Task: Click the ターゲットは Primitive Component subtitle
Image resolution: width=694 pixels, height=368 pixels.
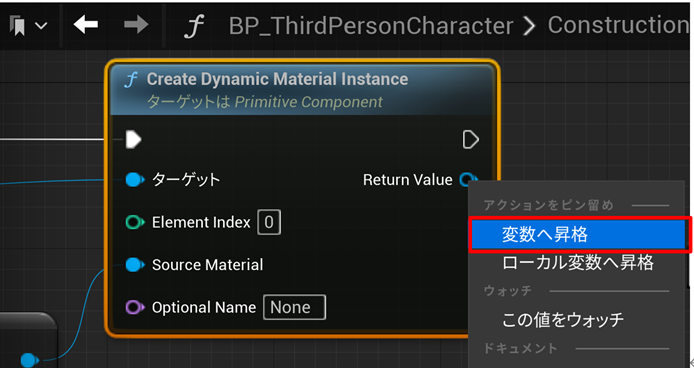Action: click(264, 102)
